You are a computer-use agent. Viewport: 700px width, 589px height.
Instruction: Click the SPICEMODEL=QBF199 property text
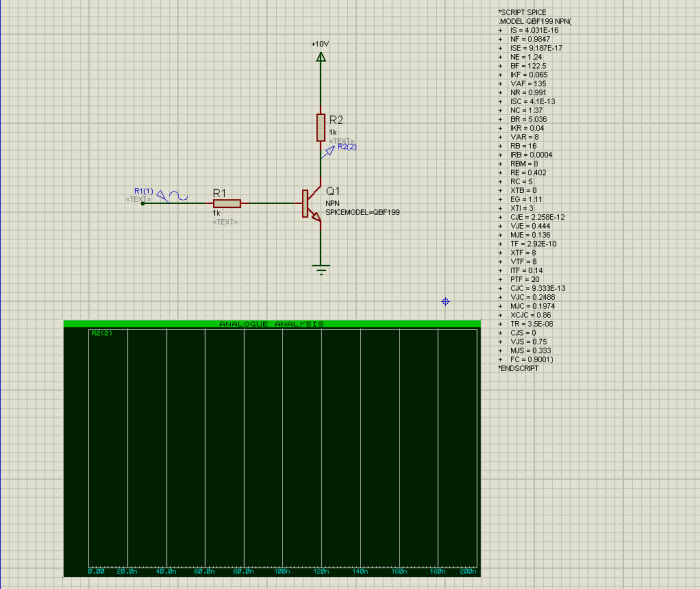point(362,212)
